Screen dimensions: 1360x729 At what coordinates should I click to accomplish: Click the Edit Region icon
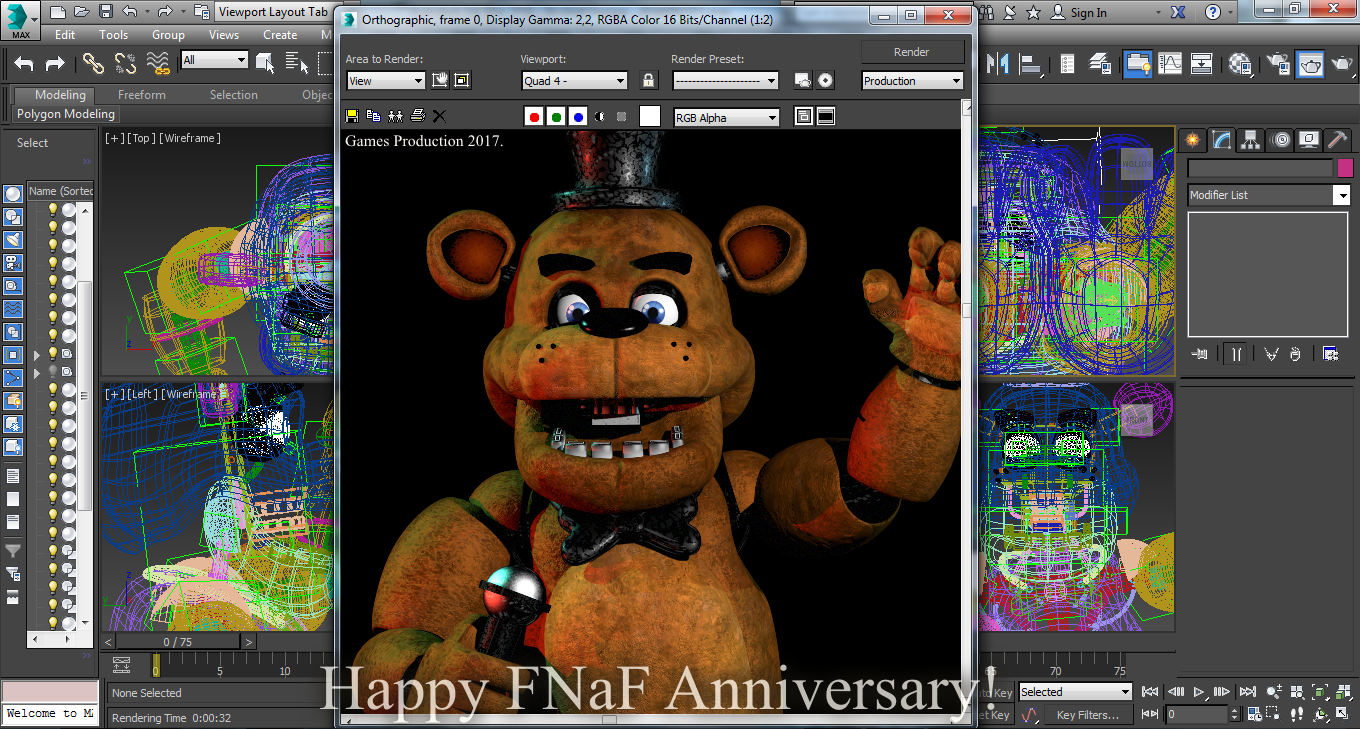click(x=440, y=80)
